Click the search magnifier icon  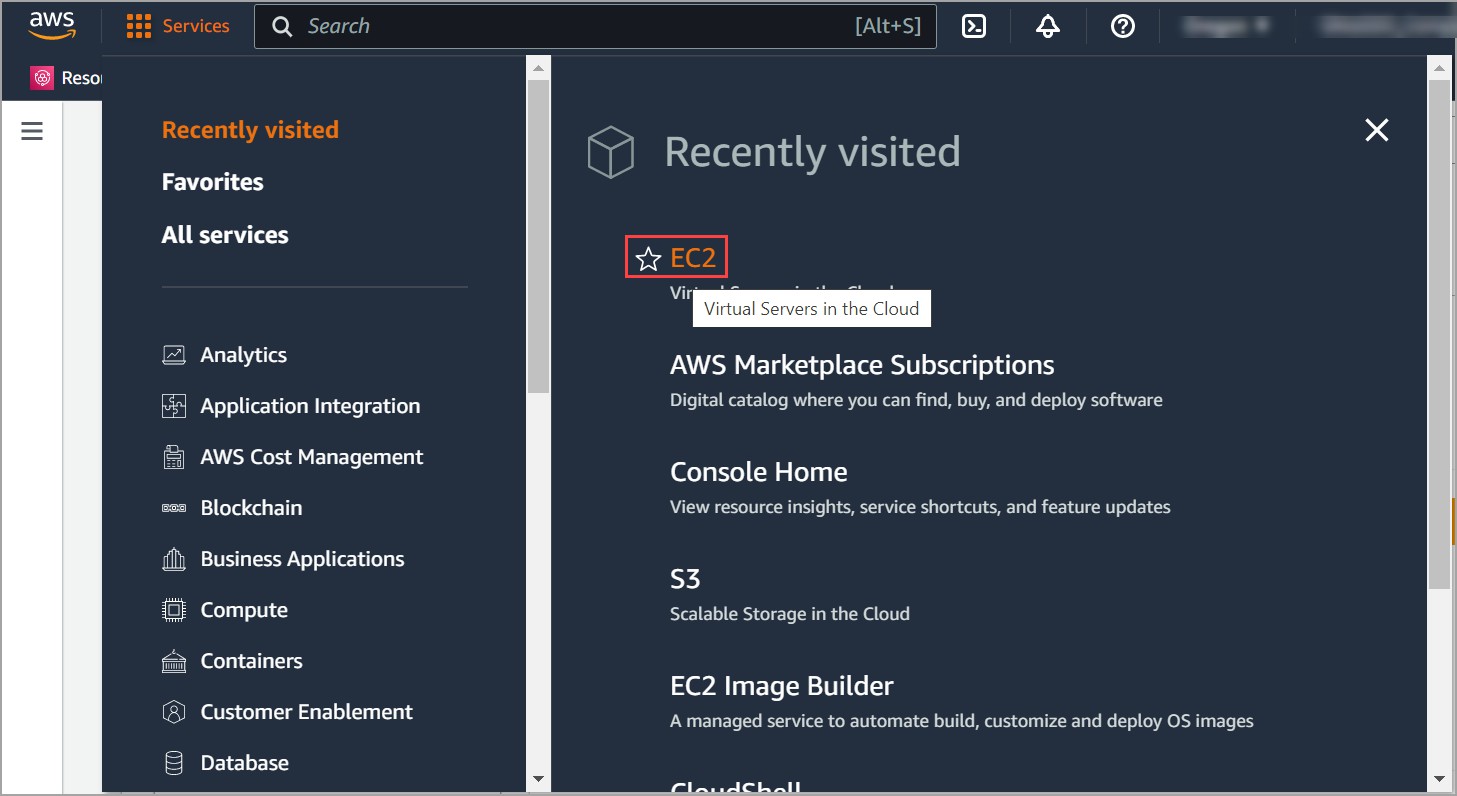pos(283,27)
